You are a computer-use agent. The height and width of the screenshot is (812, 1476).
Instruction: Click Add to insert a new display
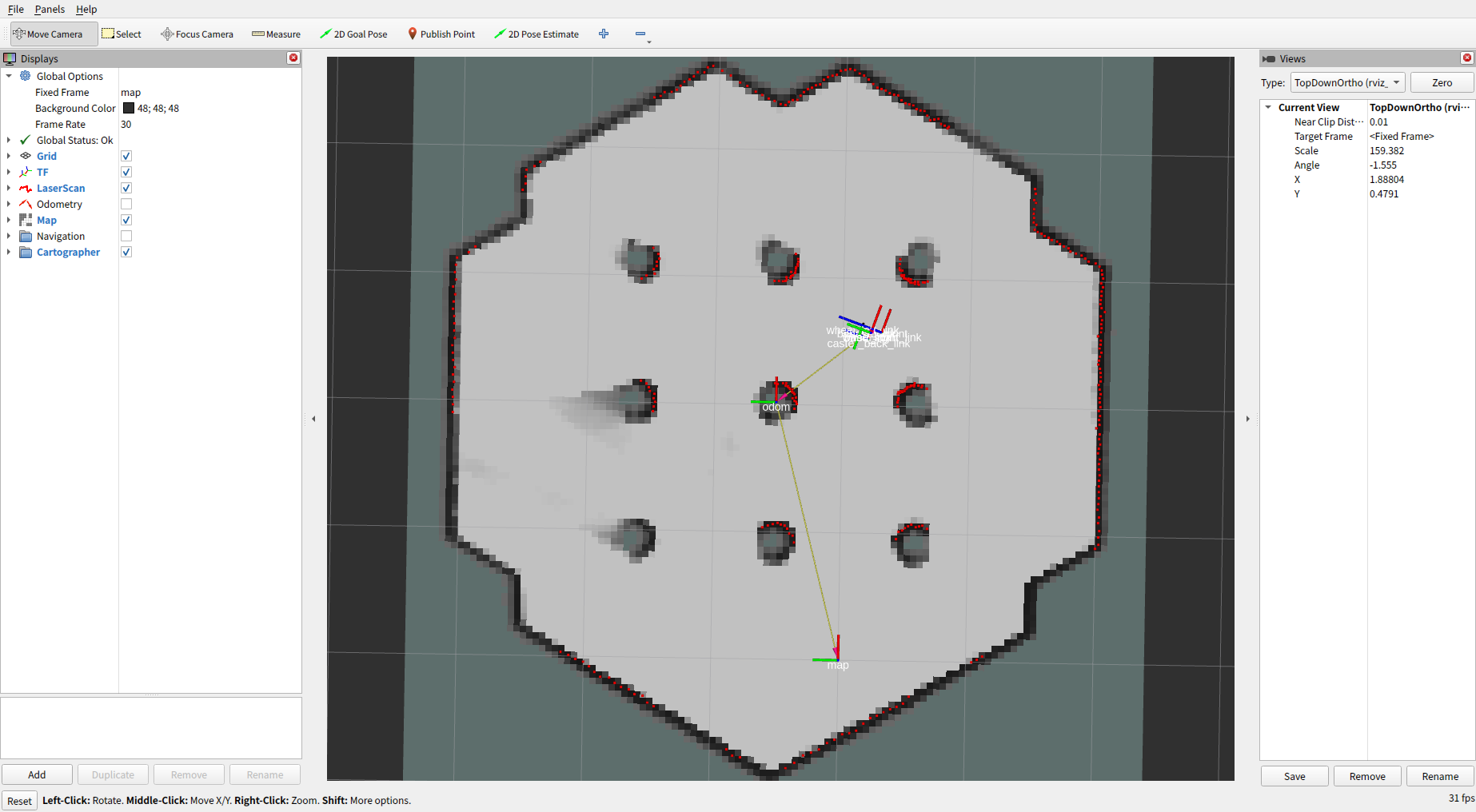[x=37, y=774]
